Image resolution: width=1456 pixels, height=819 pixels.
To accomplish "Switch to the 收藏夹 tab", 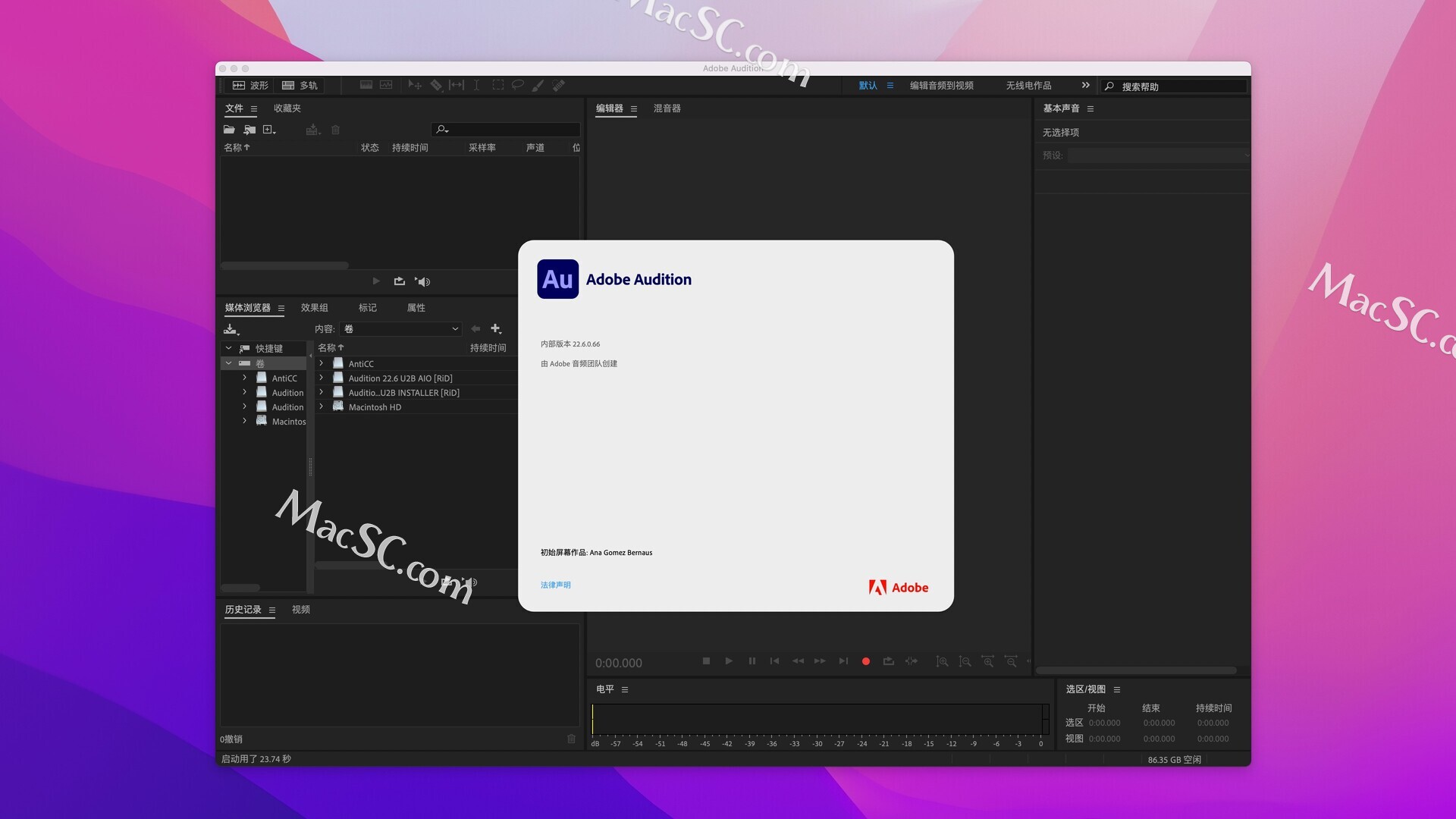I will click(287, 108).
